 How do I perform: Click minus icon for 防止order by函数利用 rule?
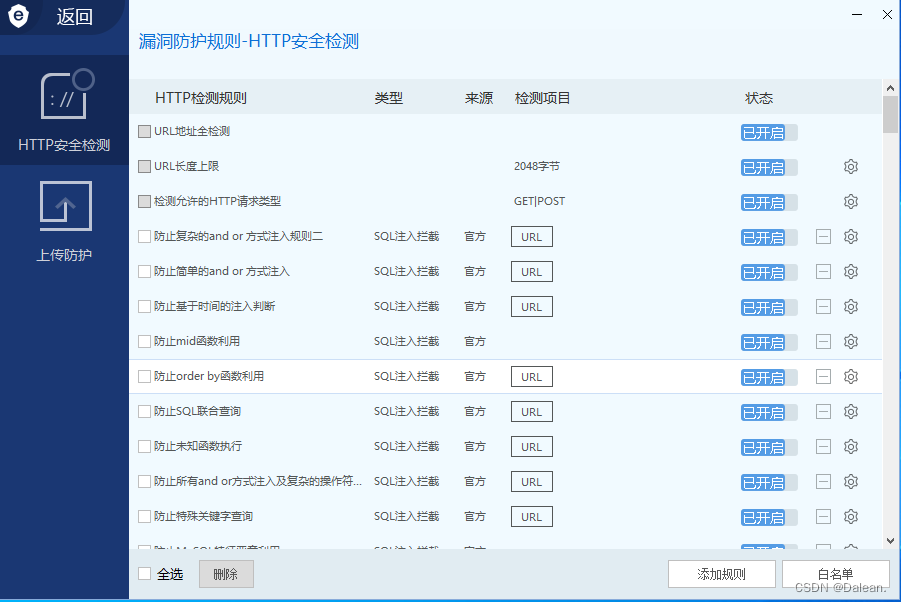click(823, 377)
